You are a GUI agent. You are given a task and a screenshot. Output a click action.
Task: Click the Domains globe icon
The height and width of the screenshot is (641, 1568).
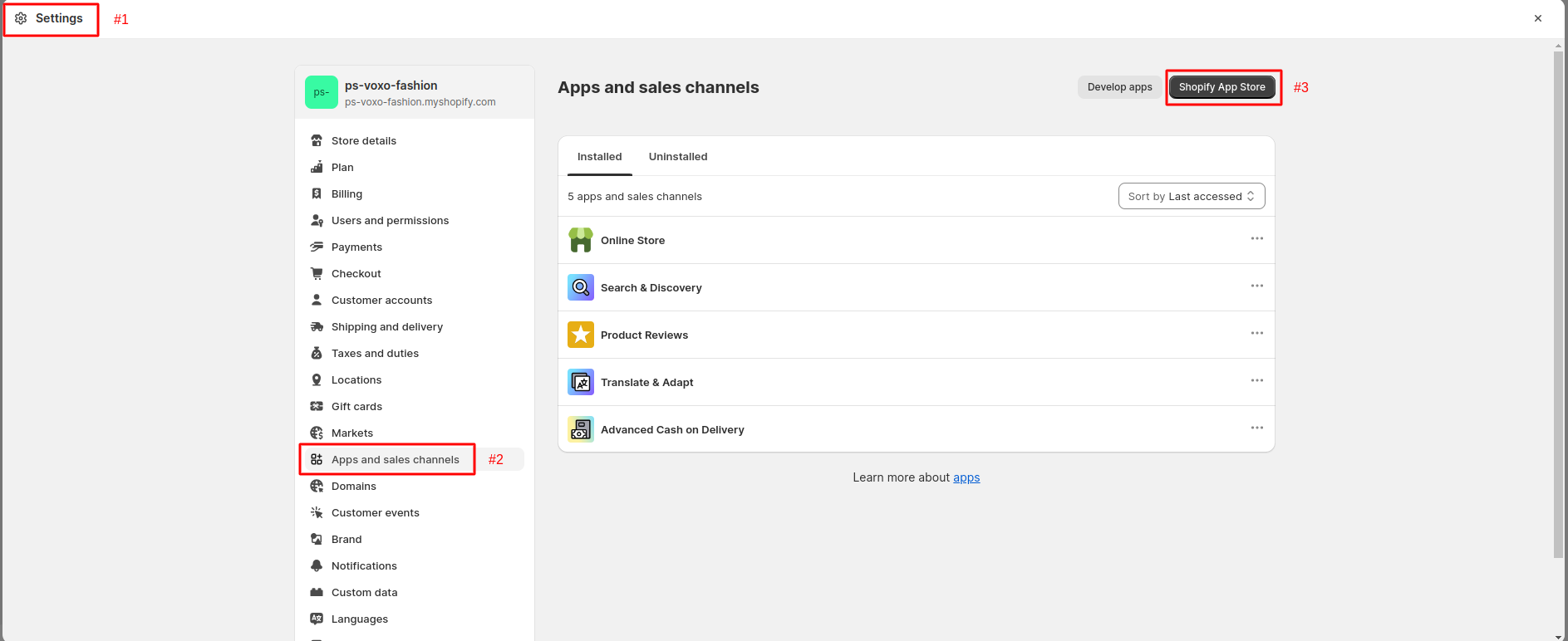317,486
